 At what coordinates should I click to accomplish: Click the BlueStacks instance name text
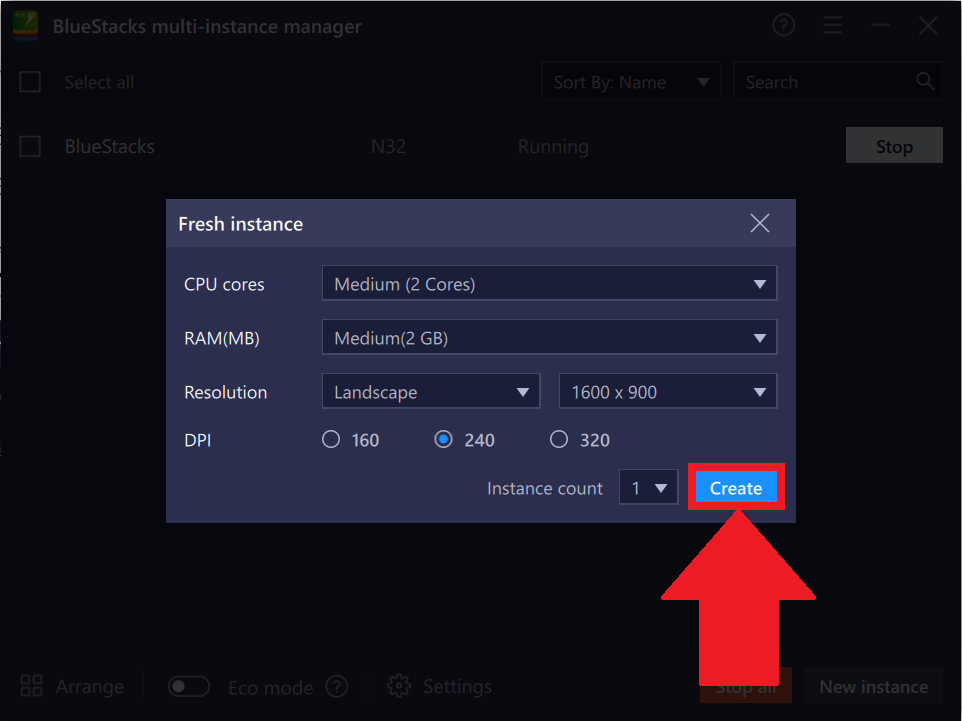coord(110,147)
